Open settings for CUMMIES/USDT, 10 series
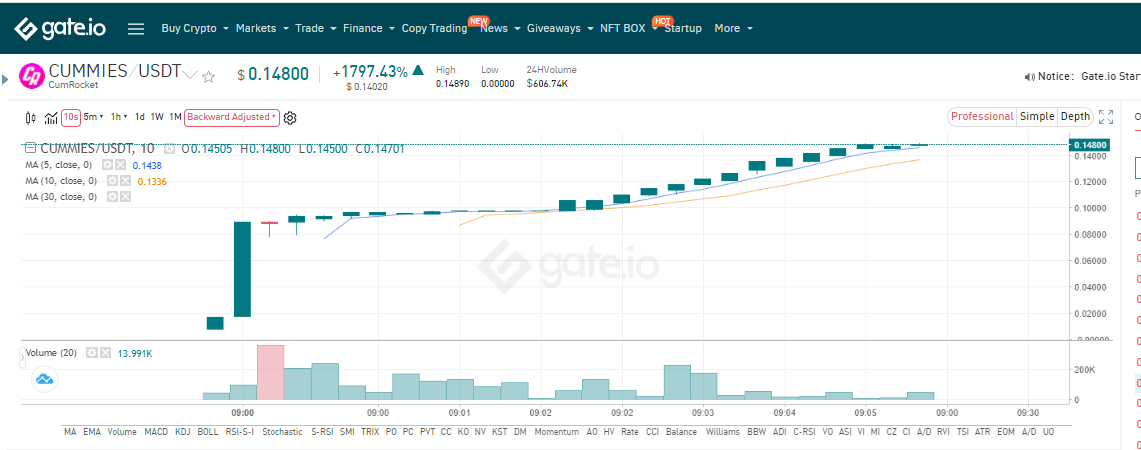Image resolution: width=1141 pixels, height=450 pixels. click(170, 149)
